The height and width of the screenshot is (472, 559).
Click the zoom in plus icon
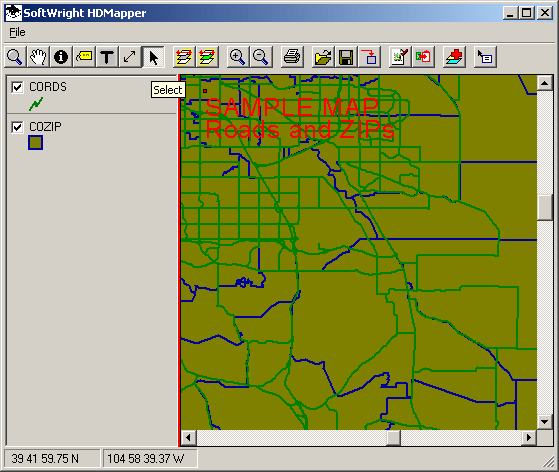click(x=237, y=57)
